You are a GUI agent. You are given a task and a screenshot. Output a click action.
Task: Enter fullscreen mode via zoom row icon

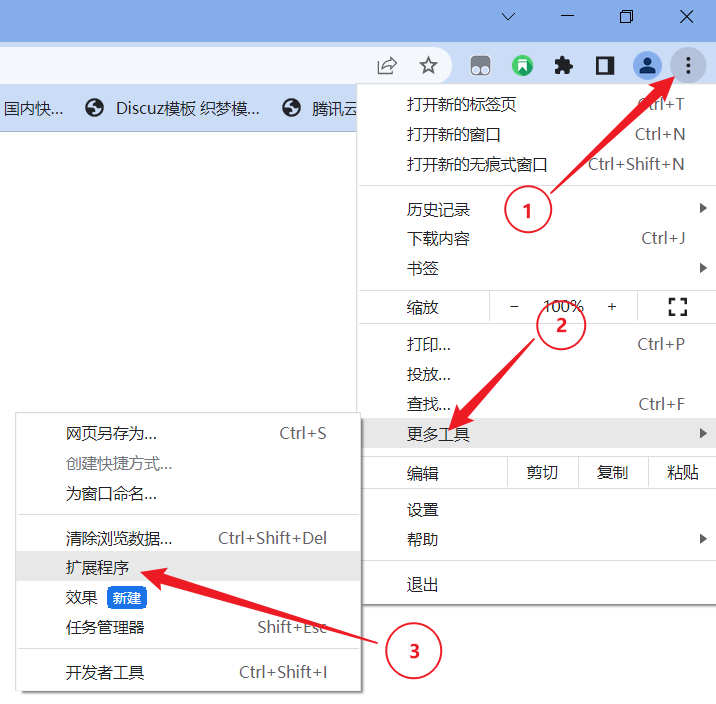tap(678, 307)
